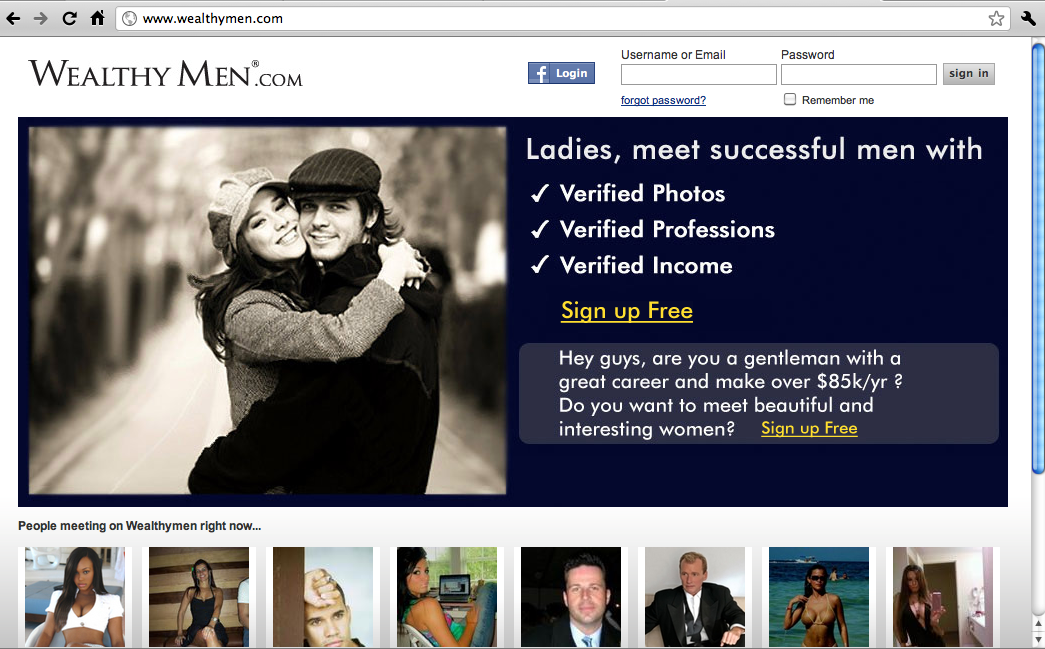This screenshot has height=649, width=1045.
Task: Click the scrollbar down arrow at bottom right
Action: (1038, 641)
